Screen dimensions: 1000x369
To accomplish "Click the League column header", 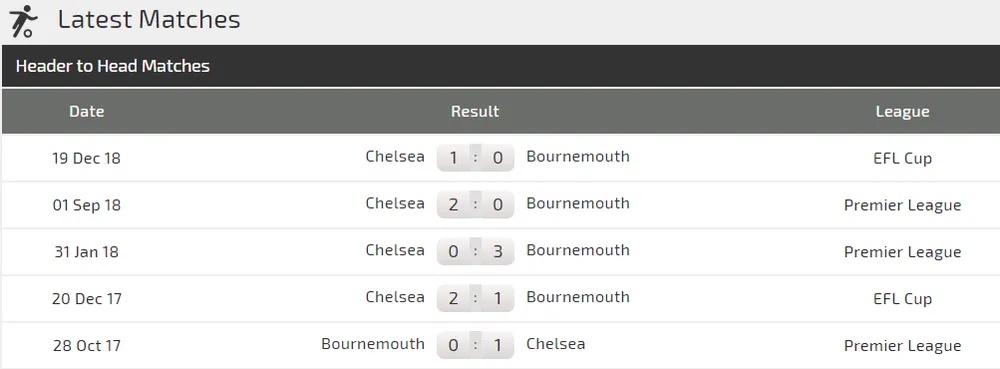I will tap(902, 112).
